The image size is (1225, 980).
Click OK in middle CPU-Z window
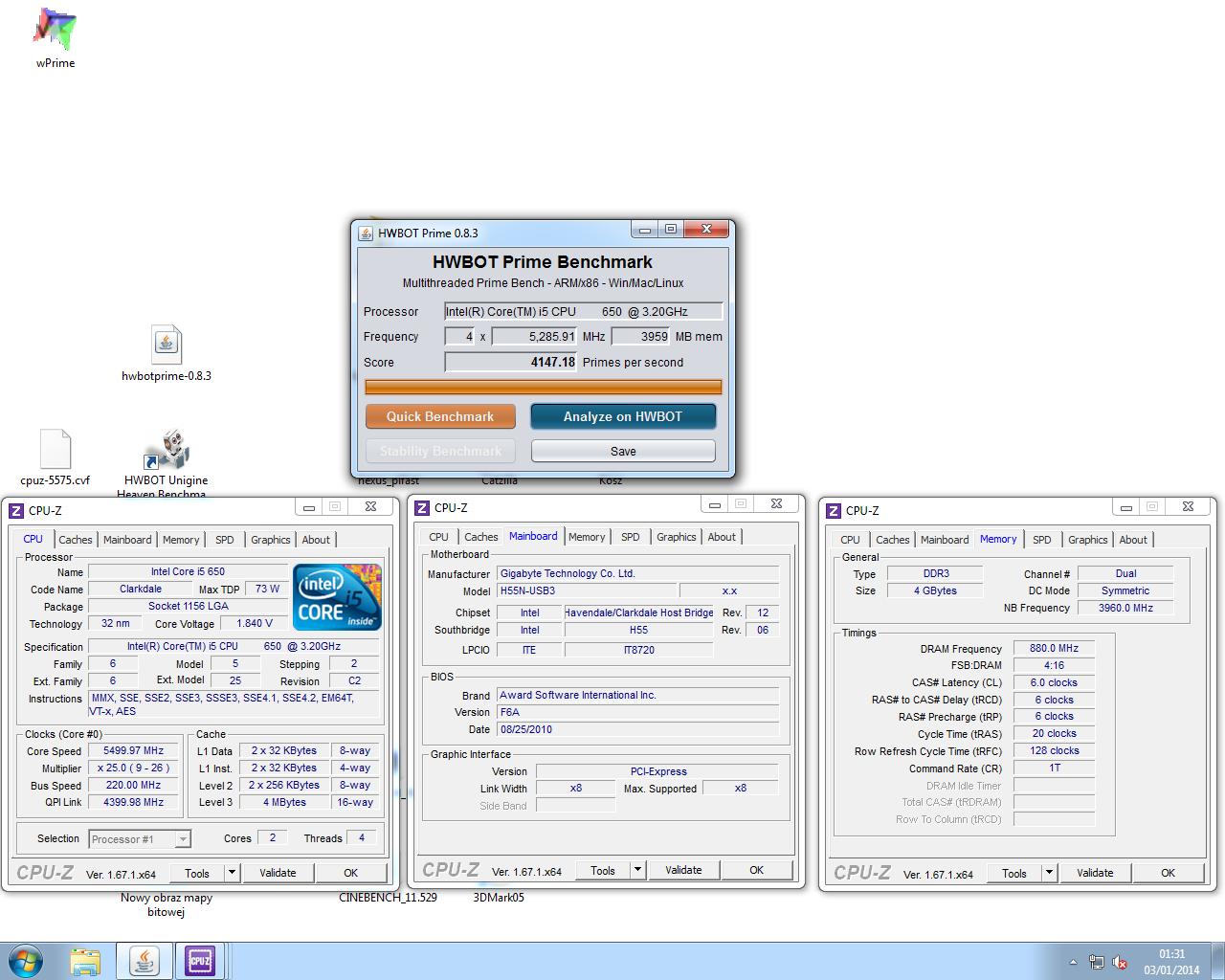click(756, 870)
